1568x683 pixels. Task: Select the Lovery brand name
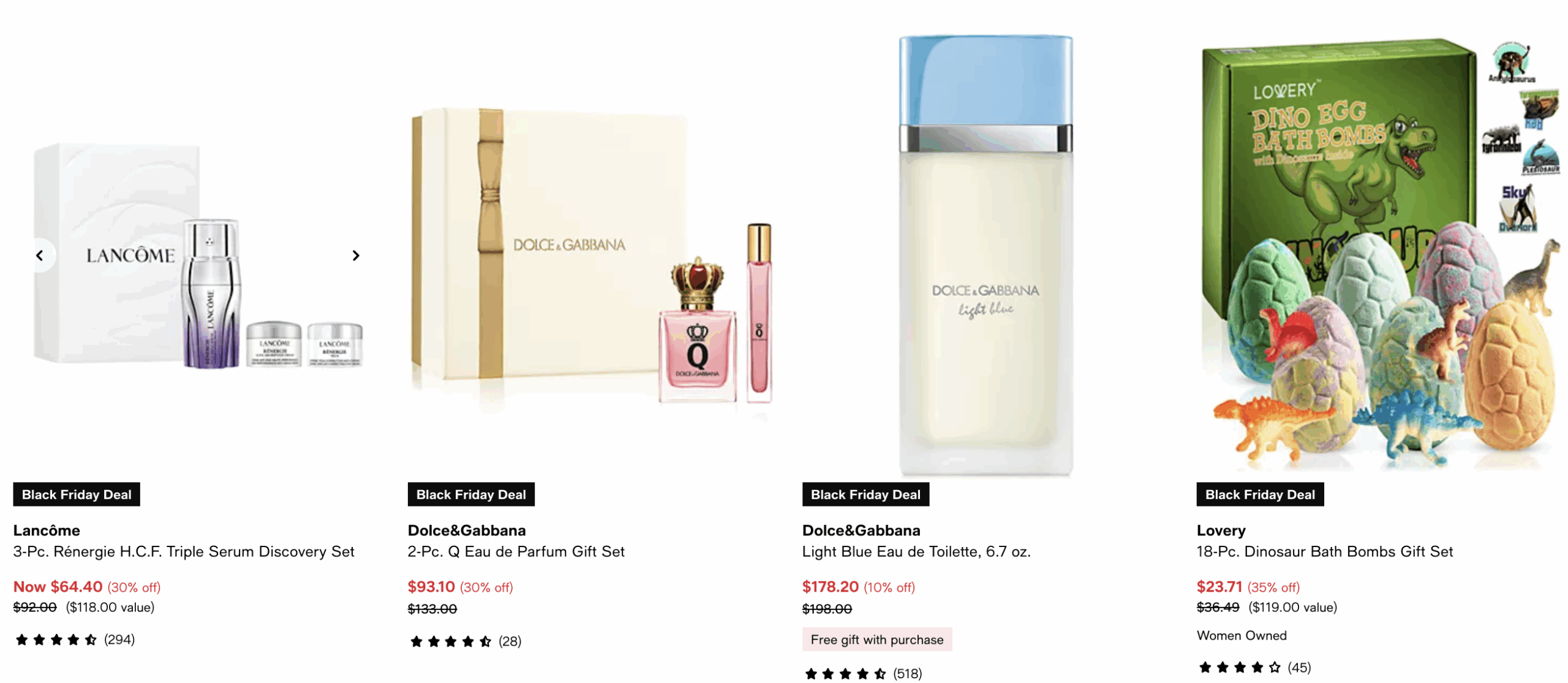point(1221,530)
